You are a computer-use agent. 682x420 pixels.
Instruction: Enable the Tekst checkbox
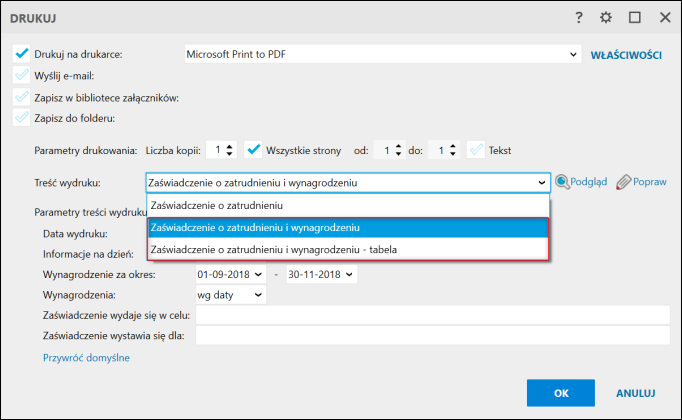click(x=476, y=150)
